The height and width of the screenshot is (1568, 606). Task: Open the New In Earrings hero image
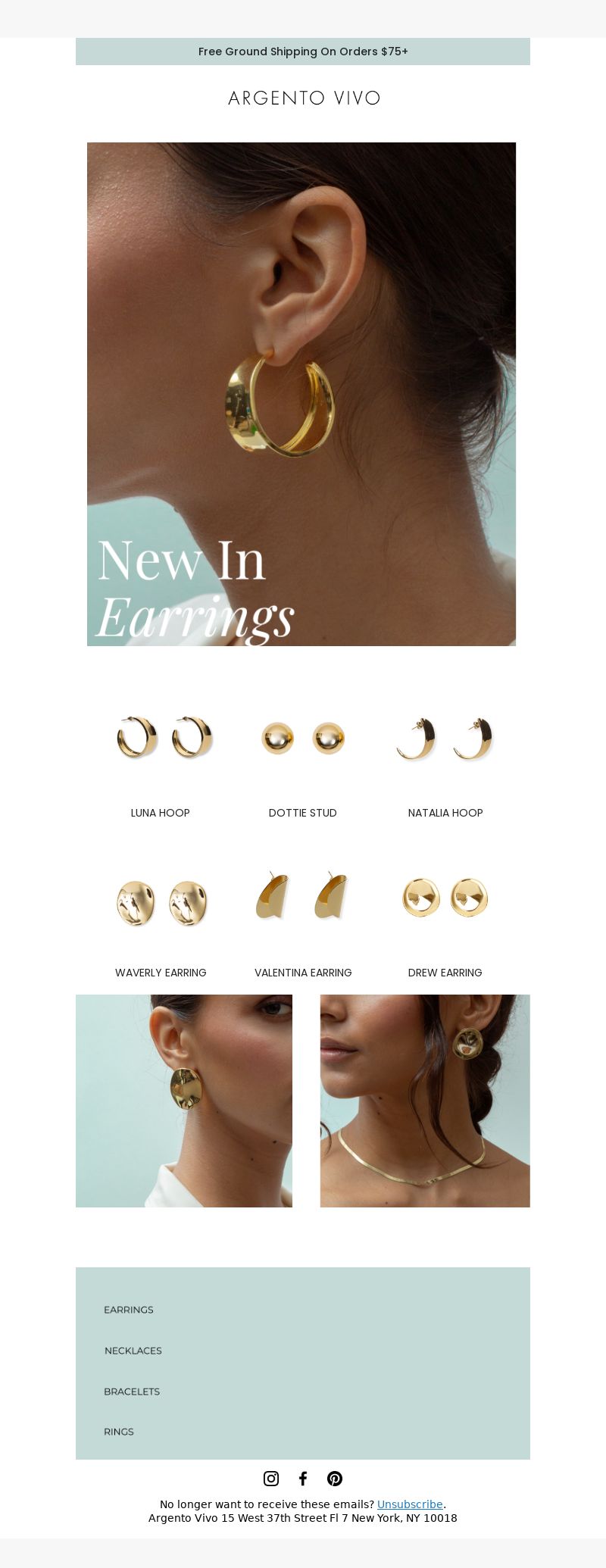click(x=301, y=394)
